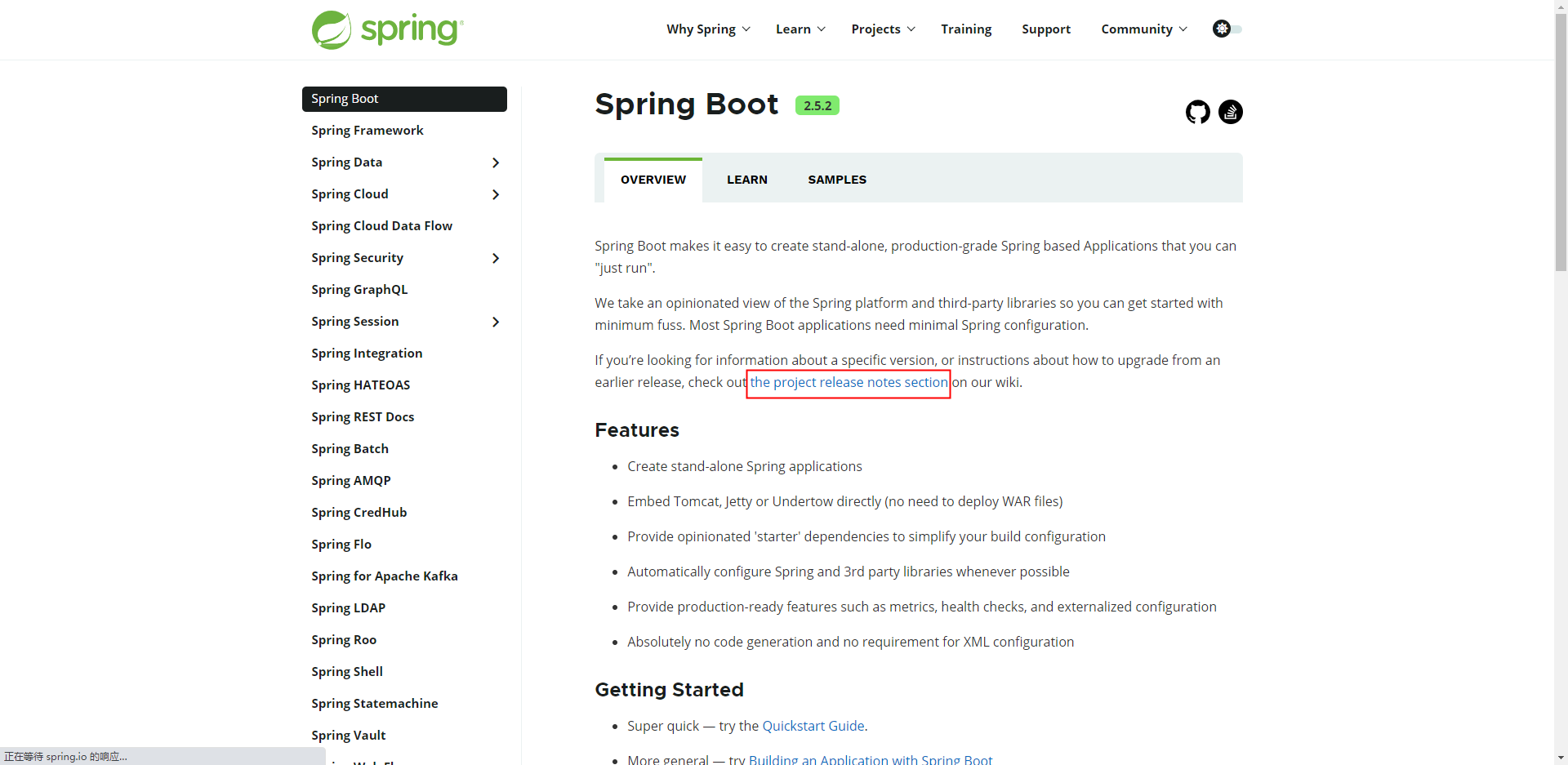Select Spring Vault in sidebar

click(349, 736)
